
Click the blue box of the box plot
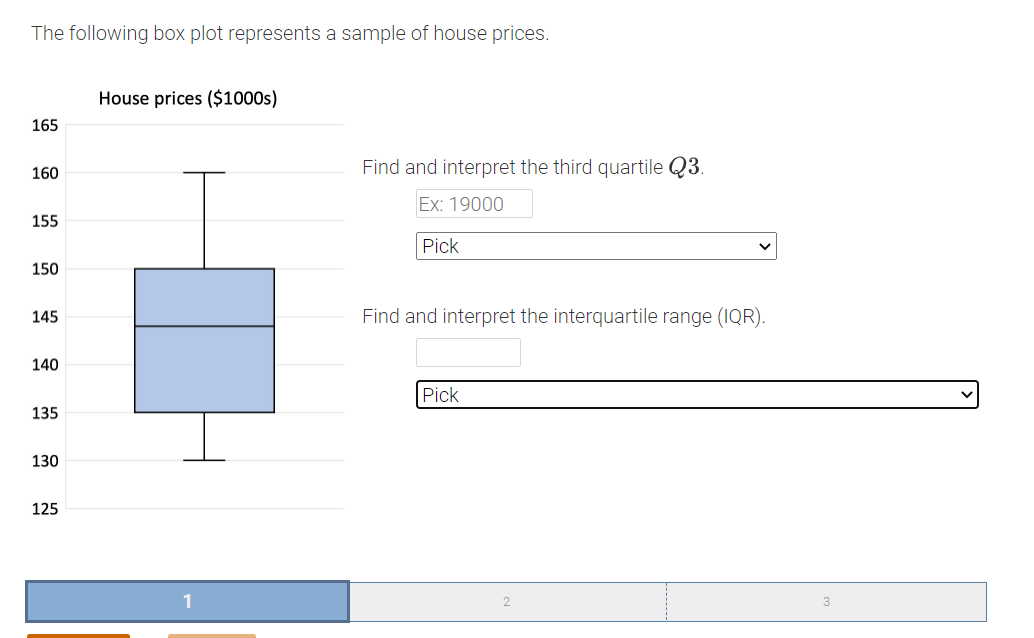204,370
